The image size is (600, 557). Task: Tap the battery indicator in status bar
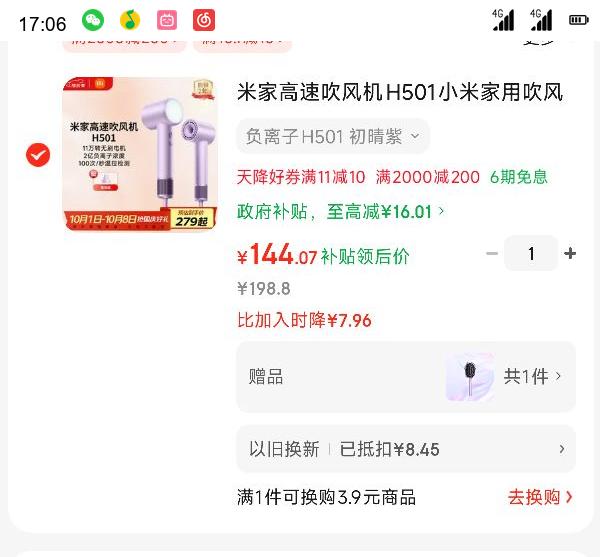(579, 20)
